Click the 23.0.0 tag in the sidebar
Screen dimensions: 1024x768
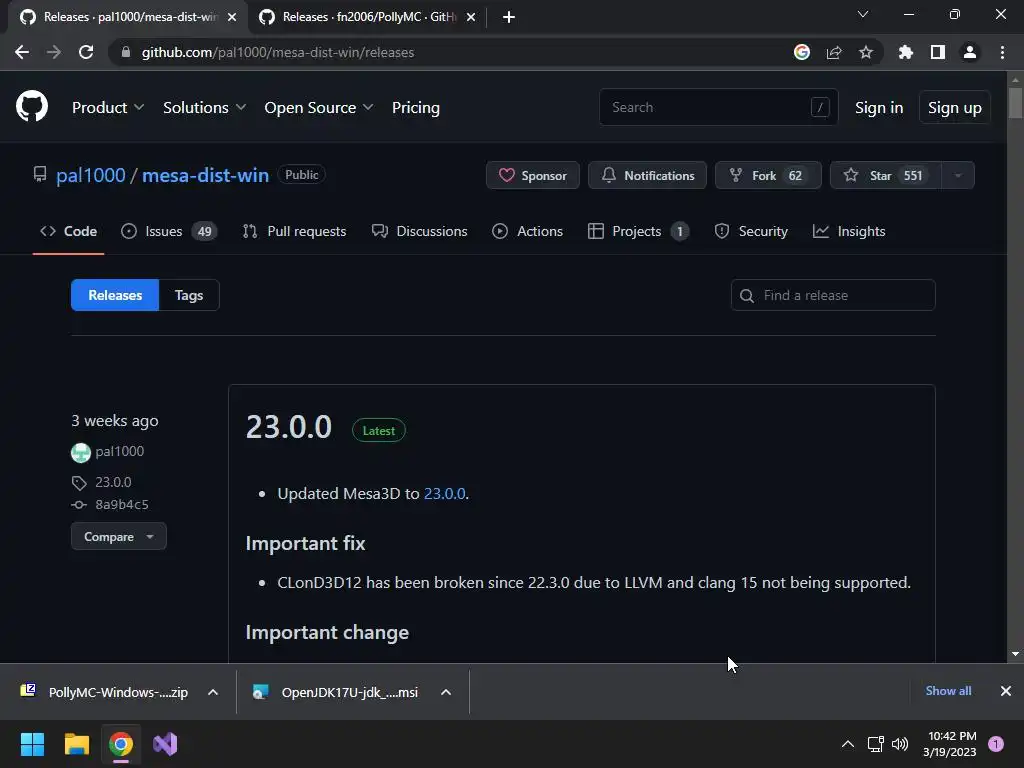113,482
